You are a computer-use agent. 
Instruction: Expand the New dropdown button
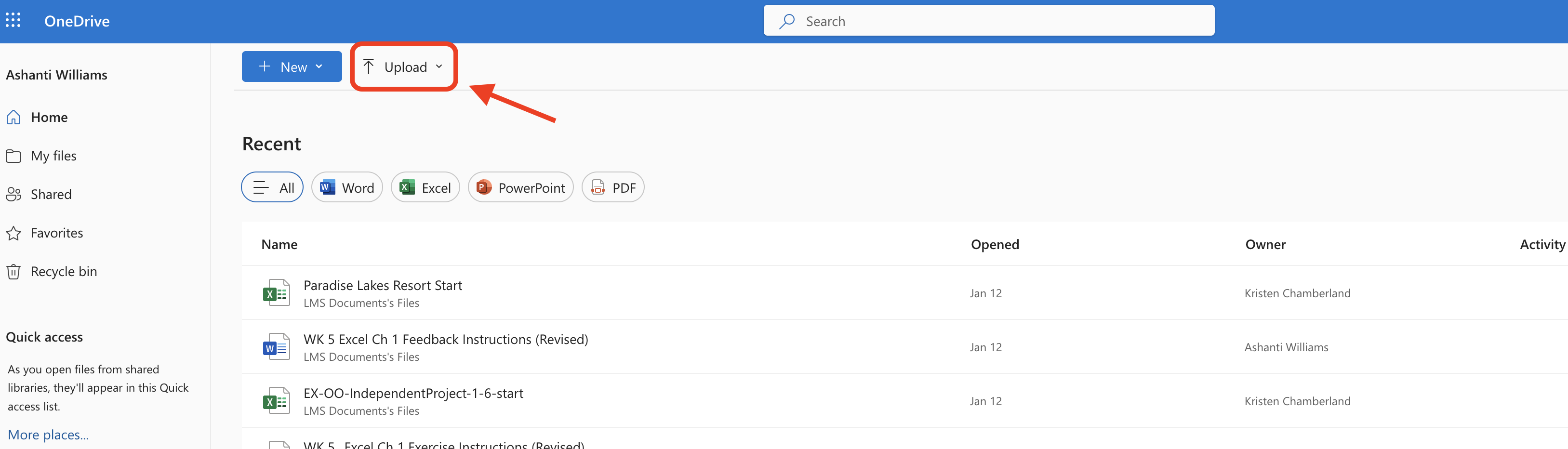[292, 67]
